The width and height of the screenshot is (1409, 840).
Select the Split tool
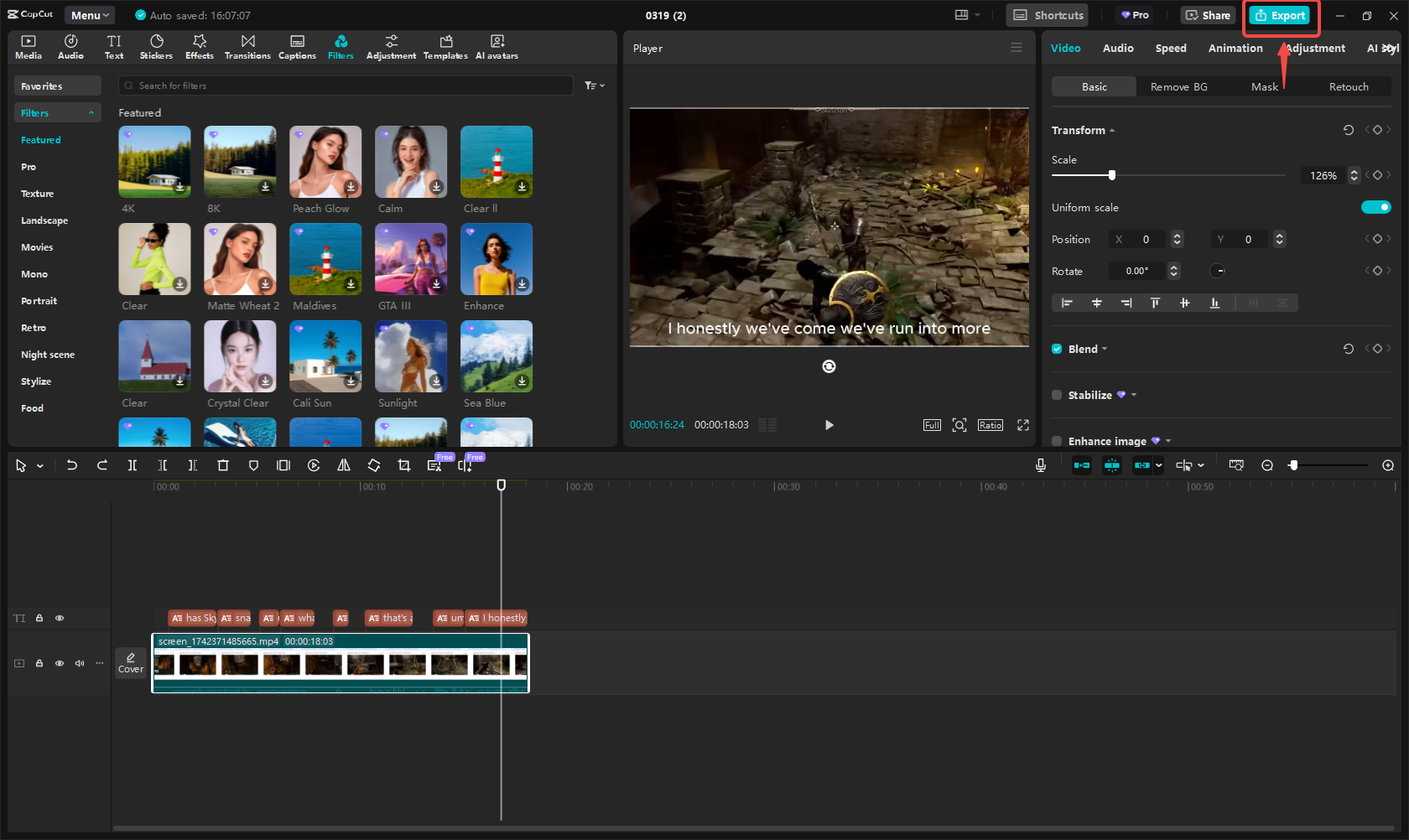coord(133,465)
